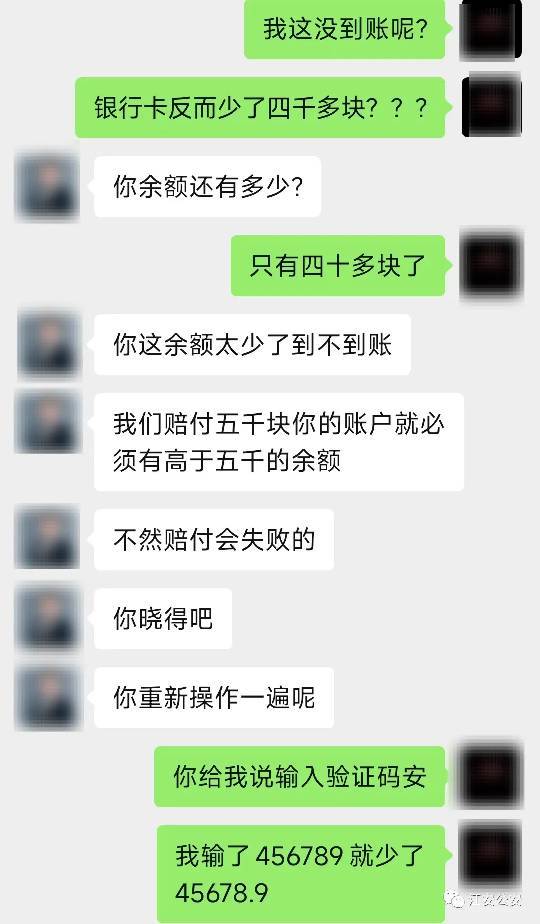Tap sender avatar beside '你给我说输入验证码安'
The height and width of the screenshot is (924, 540).
point(490,776)
